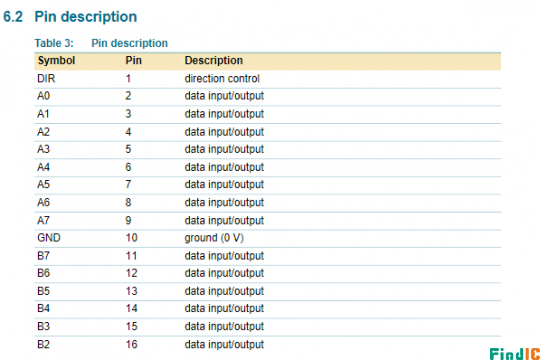Click 'data input/output' in the B2 row
540x360 pixels.
coord(224,344)
